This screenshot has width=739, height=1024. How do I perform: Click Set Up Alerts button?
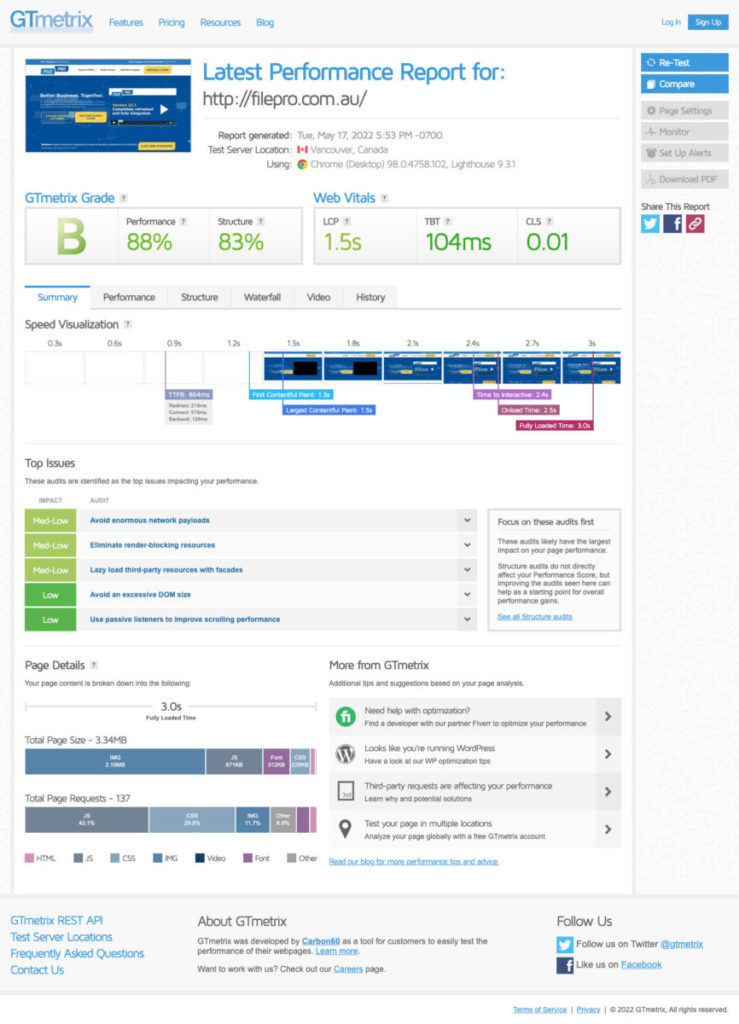click(x=684, y=153)
